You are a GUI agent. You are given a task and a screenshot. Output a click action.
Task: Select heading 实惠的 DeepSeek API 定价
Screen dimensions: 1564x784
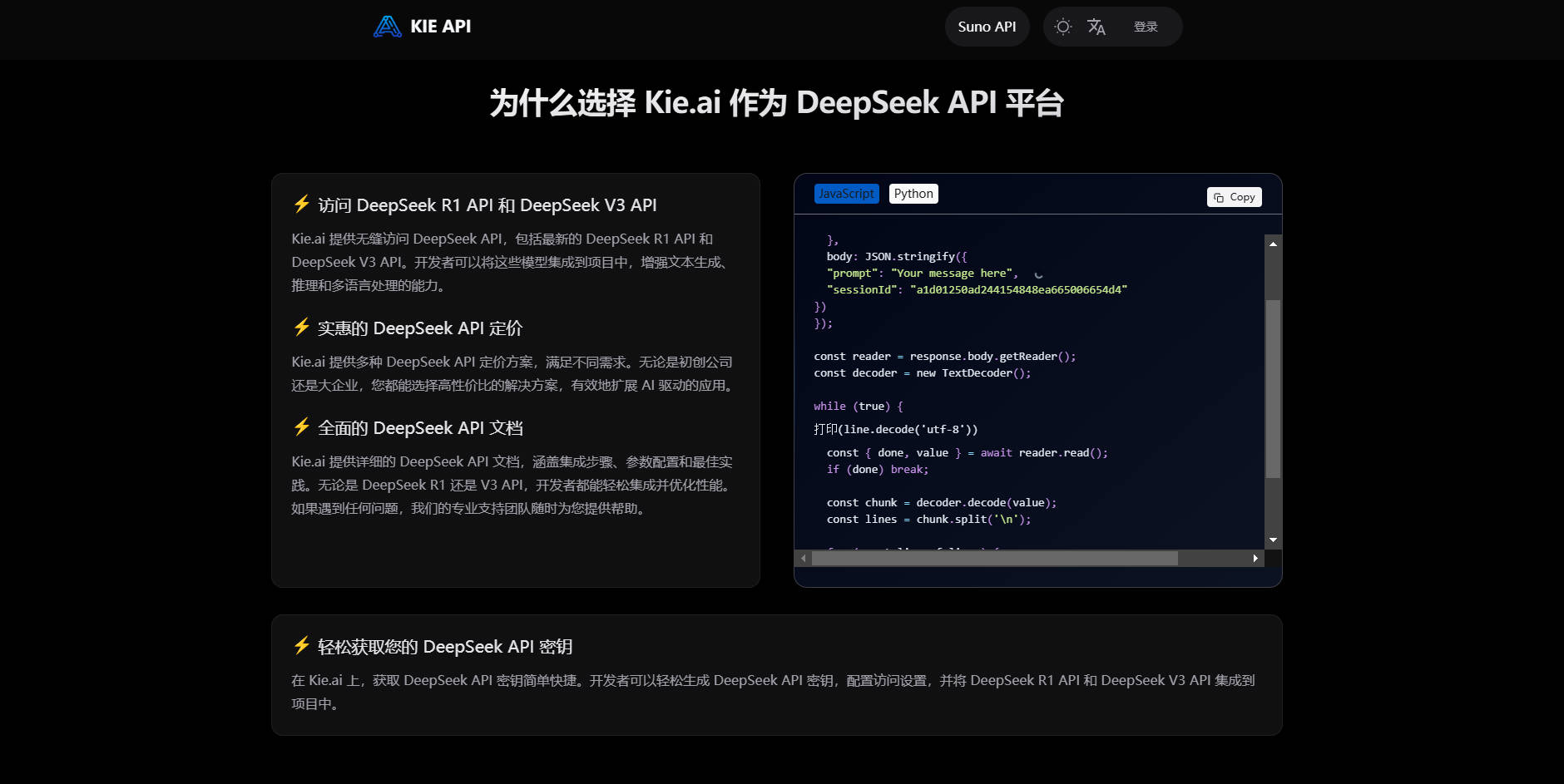420,328
